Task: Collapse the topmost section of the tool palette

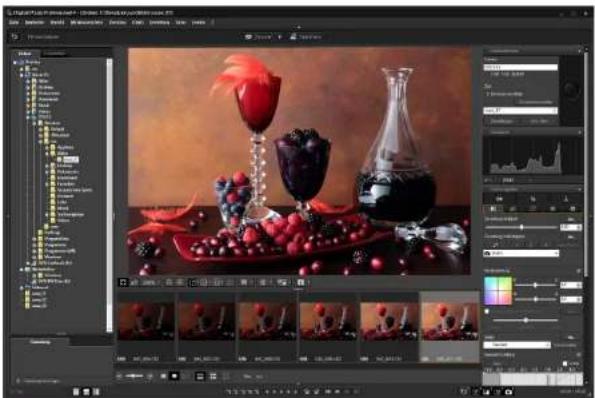Action: (579, 50)
